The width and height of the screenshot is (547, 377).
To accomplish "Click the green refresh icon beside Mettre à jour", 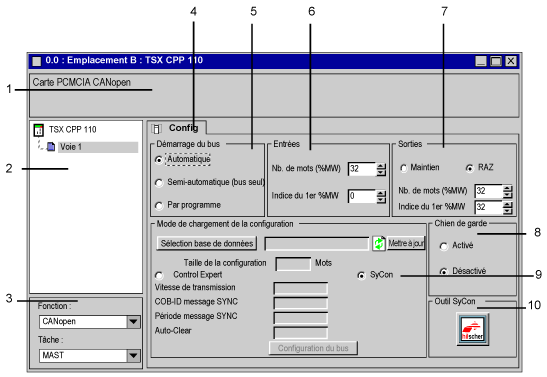I will 379,243.
